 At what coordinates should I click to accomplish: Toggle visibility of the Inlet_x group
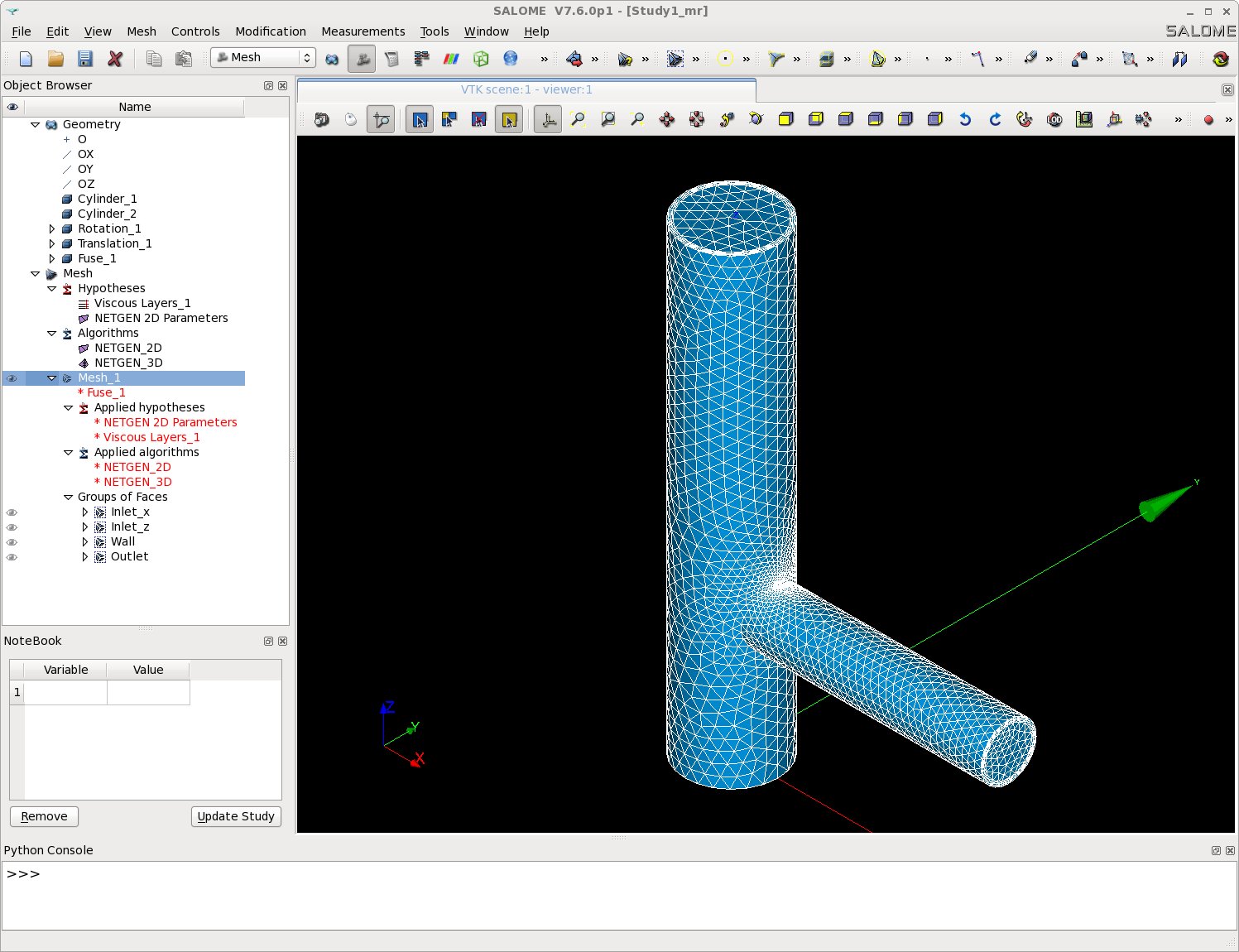tap(12, 512)
